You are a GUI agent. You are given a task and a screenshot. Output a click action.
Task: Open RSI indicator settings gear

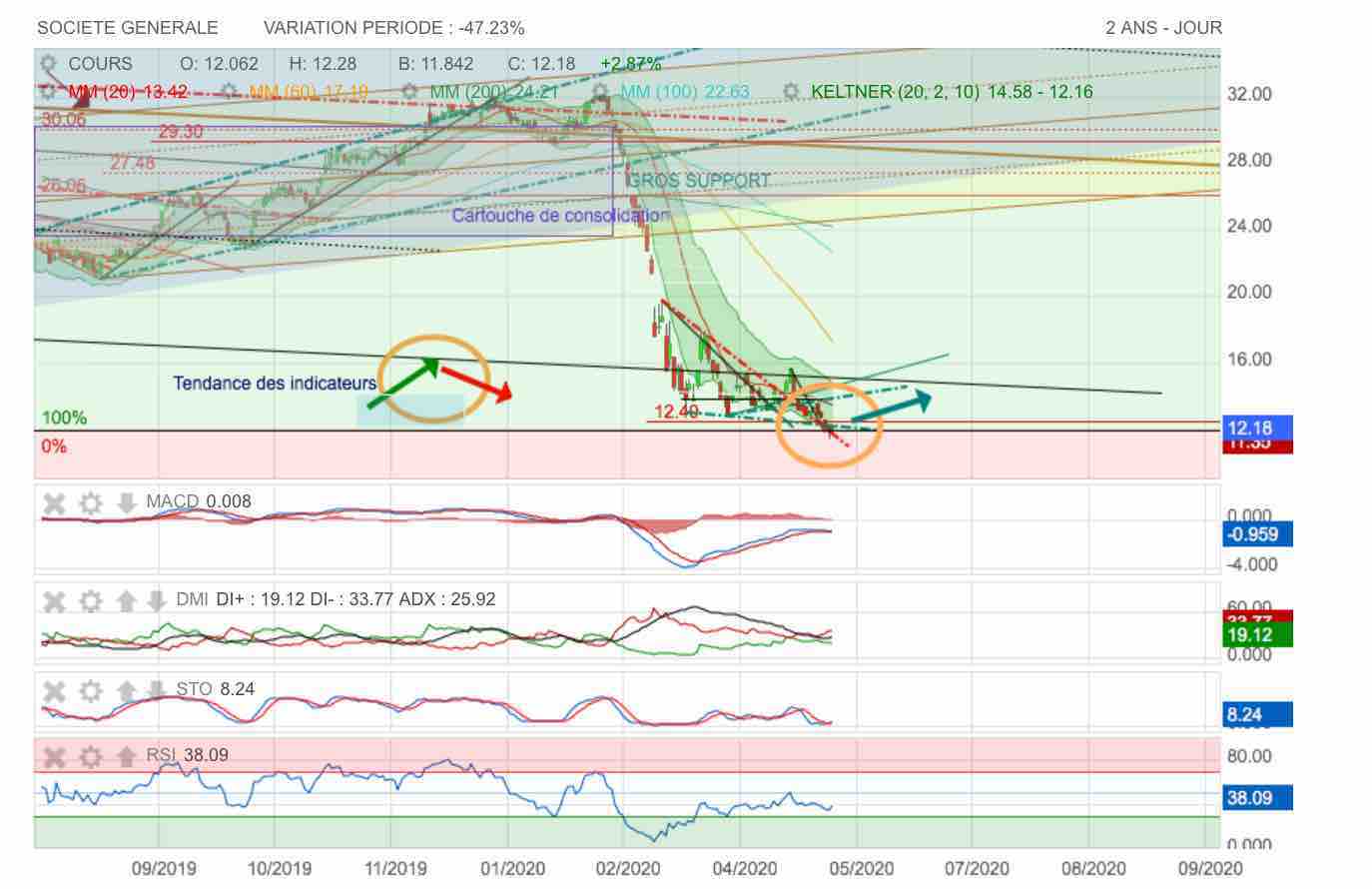tap(91, 756)
